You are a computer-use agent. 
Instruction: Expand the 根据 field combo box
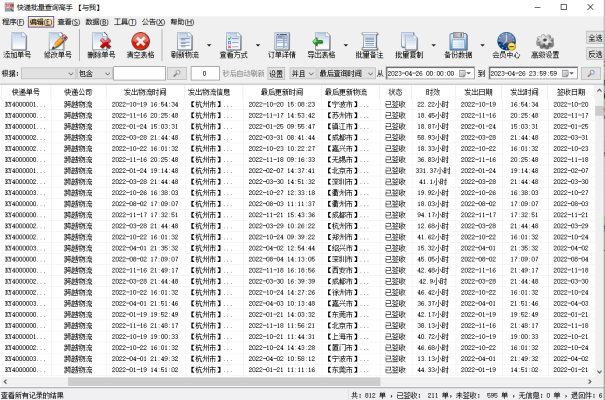coord(68,73)
